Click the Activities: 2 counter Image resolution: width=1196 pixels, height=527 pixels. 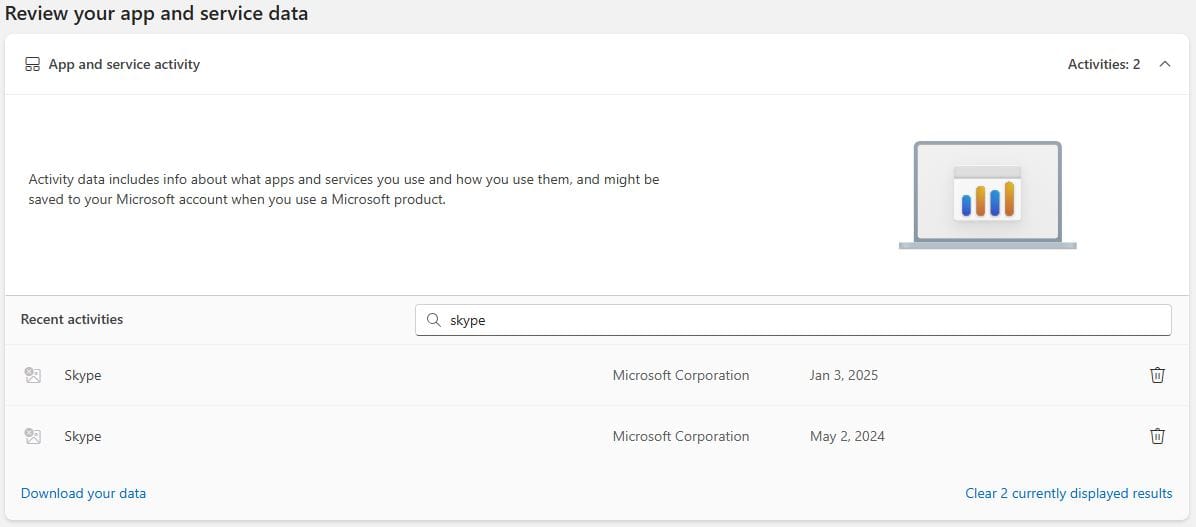pyautogui.click(x=1104, y=64)
